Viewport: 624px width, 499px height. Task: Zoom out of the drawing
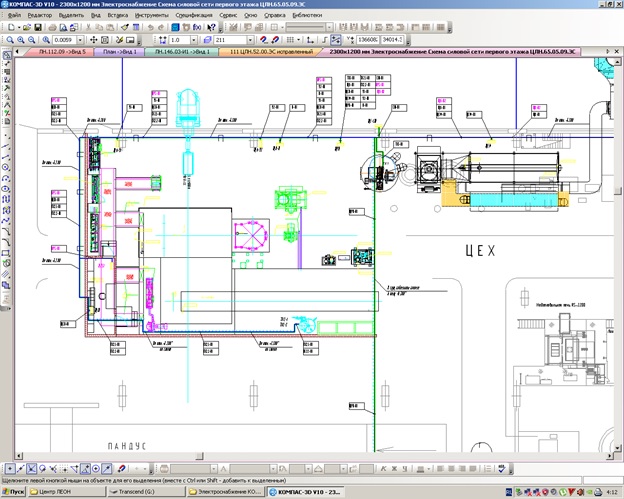click(x=31, y=40)
